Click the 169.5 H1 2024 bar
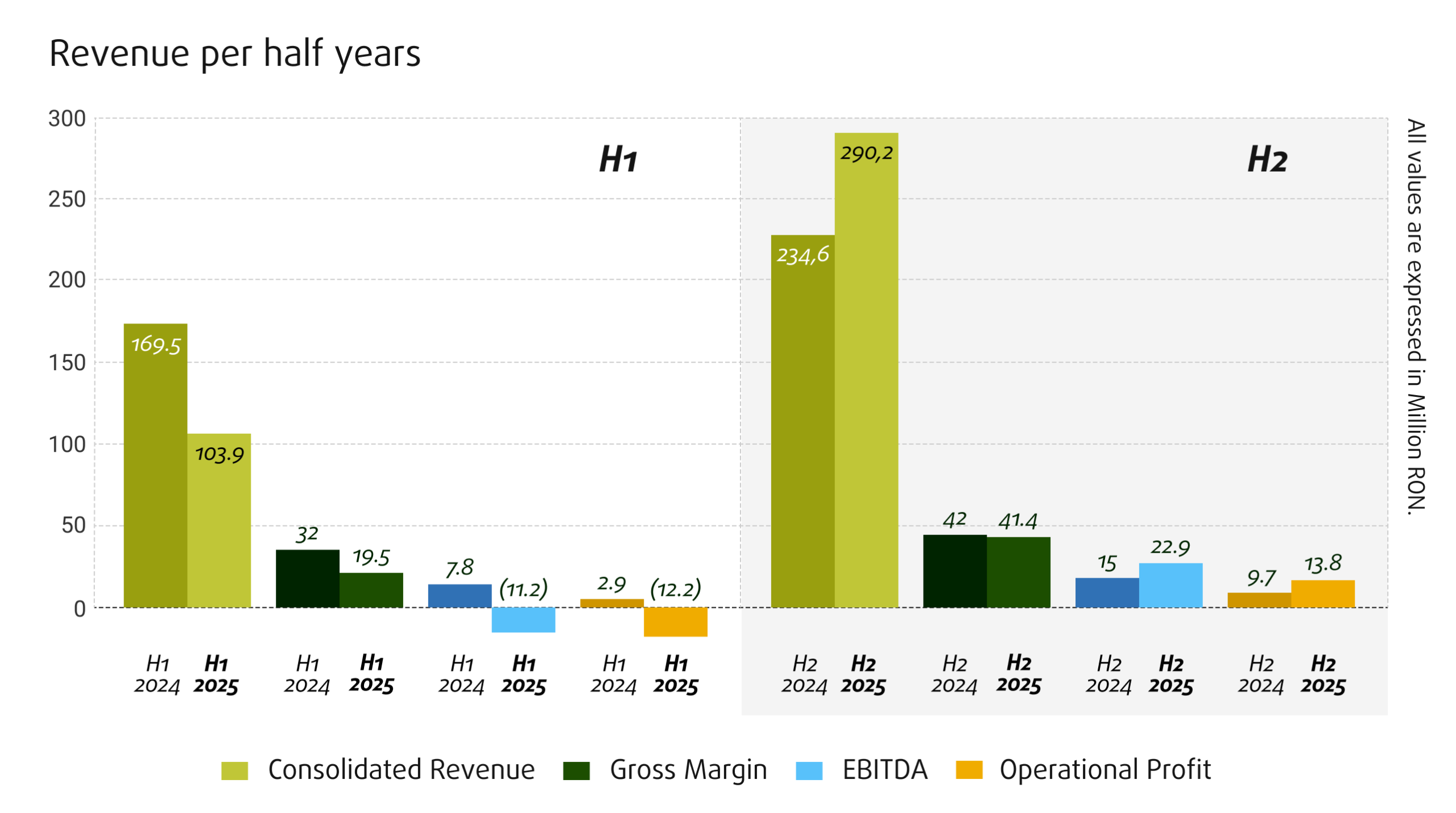 (x=155, y=465)
